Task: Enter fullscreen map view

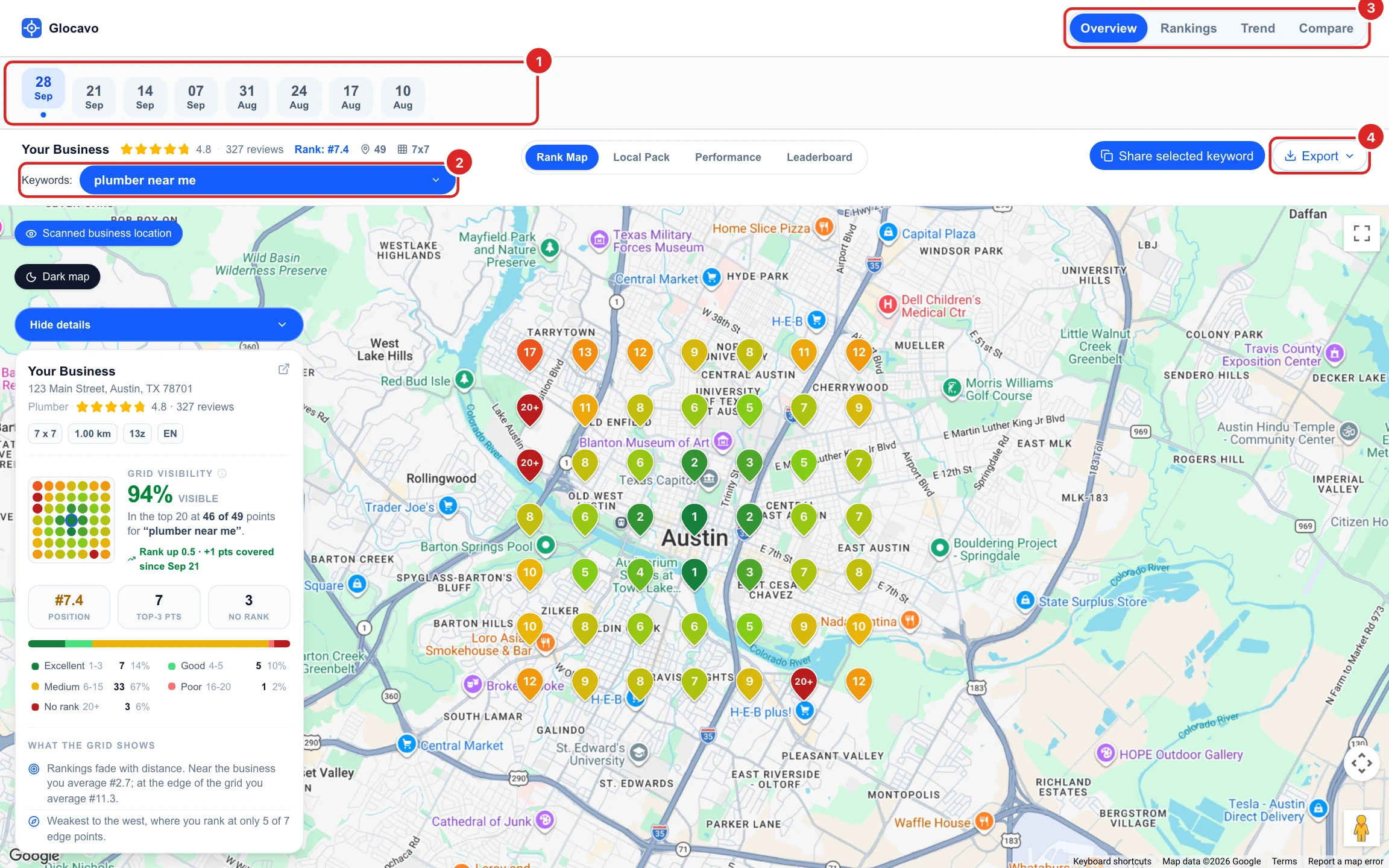Action: pos(1361,233)
